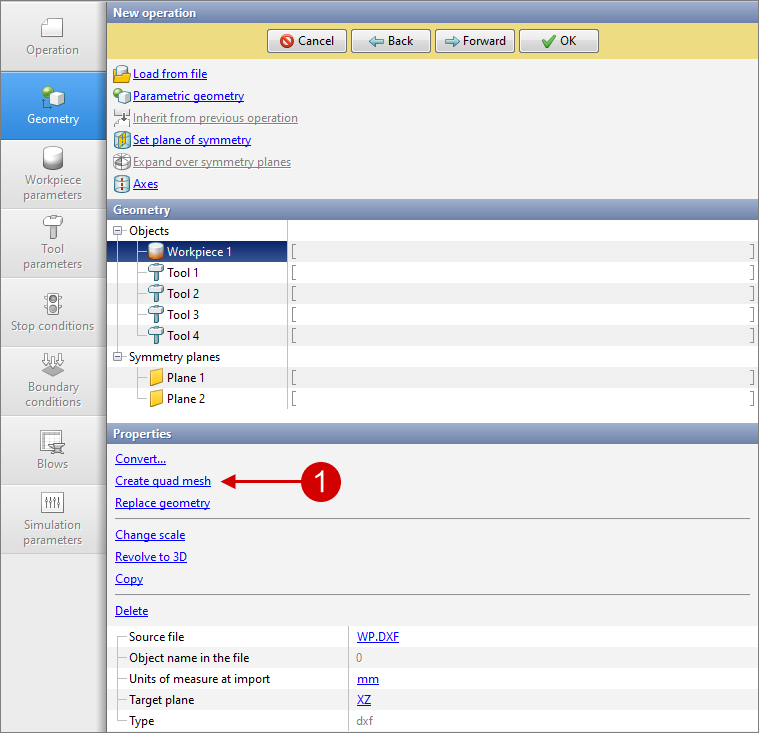Open Boundary conditions sidebar icon
The height and width of the screenshot is (733, 759).
point(52,365)
